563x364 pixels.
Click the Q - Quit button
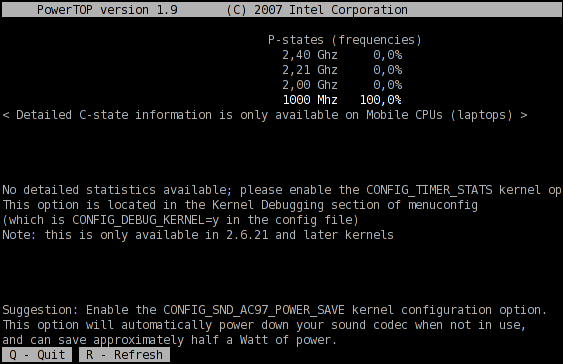pyautogui.click(x=37, y=355)
